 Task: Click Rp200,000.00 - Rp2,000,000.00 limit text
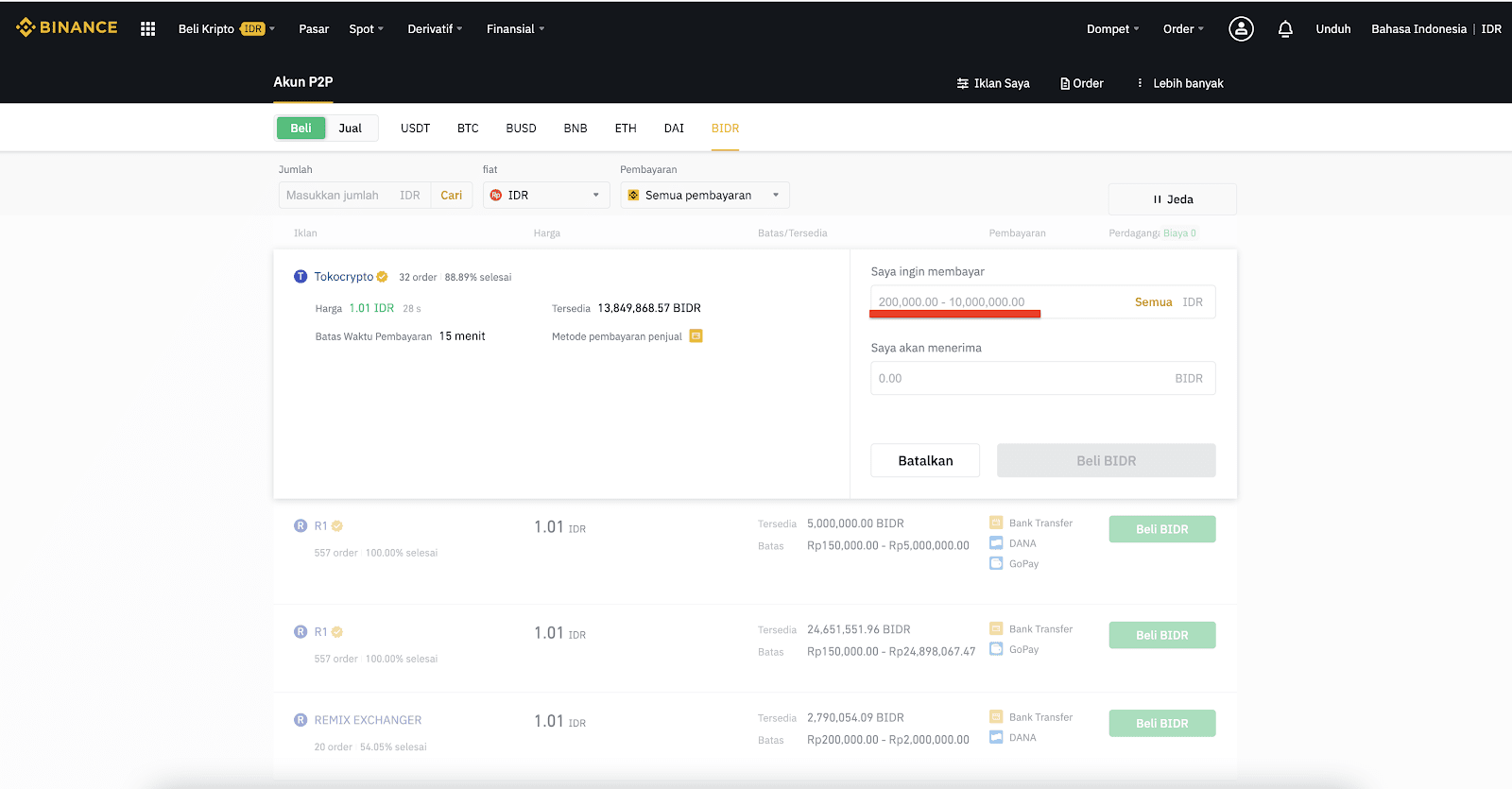[888, 739]
